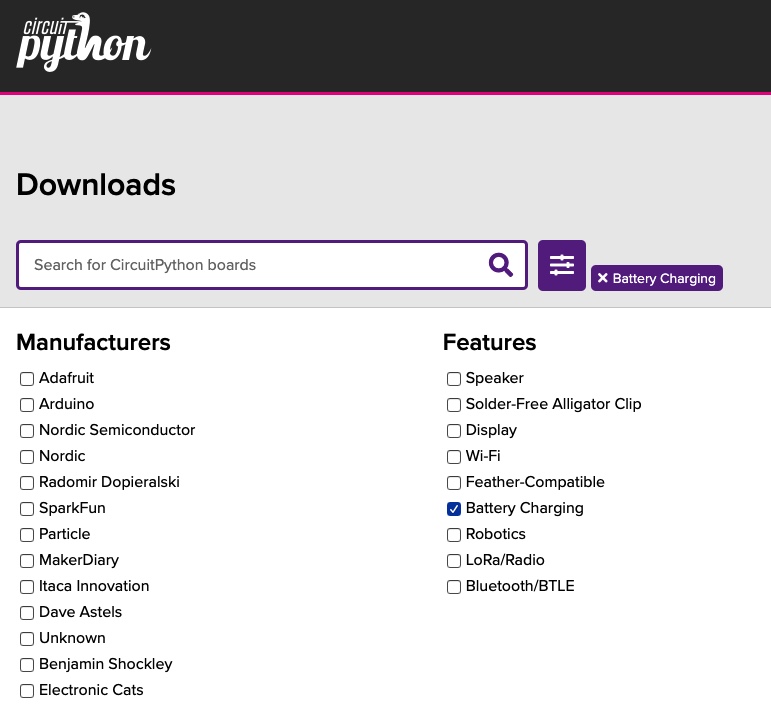
Task: Select Radomir Dopieralski checkbox
Action: (x=27, y=483)
